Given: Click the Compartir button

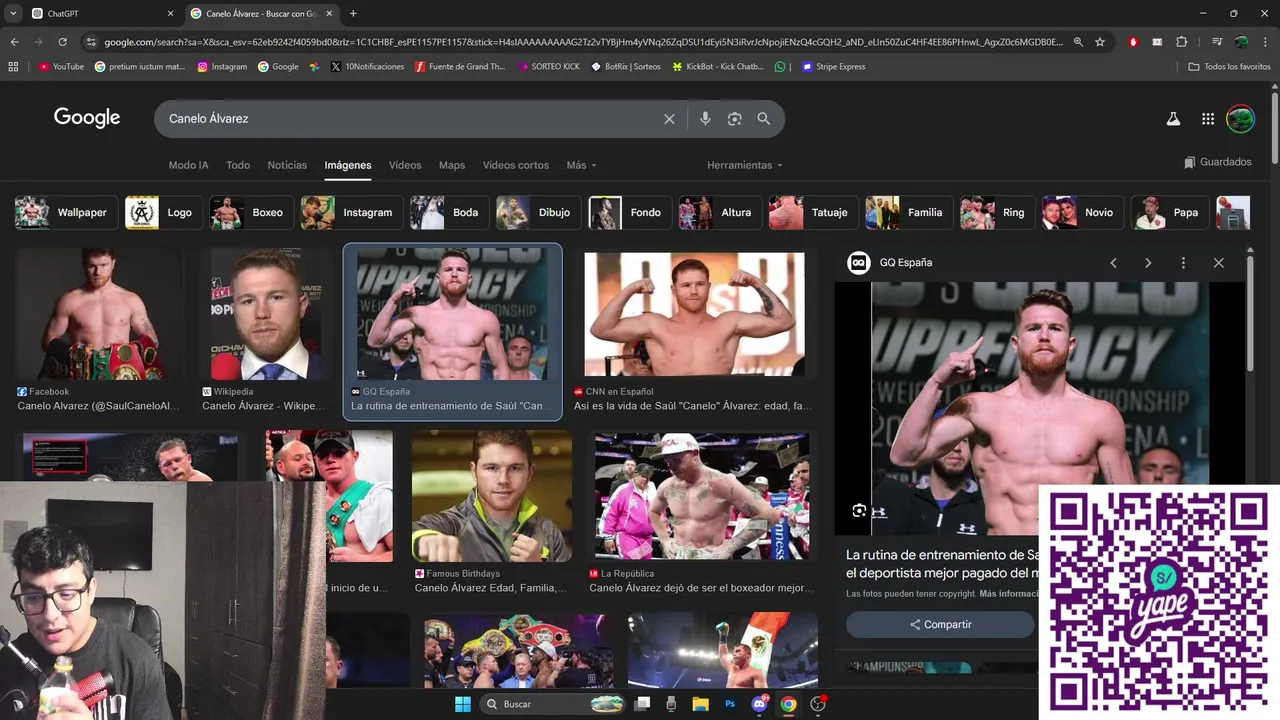Looking at the screenshot, I should 940,625.
